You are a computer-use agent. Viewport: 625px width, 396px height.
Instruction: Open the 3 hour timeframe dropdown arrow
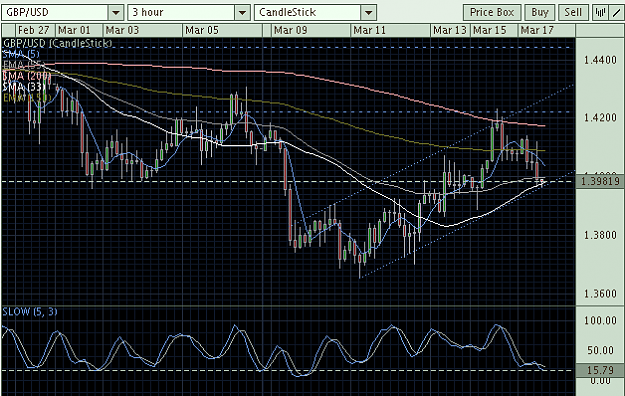coord(242,13)
